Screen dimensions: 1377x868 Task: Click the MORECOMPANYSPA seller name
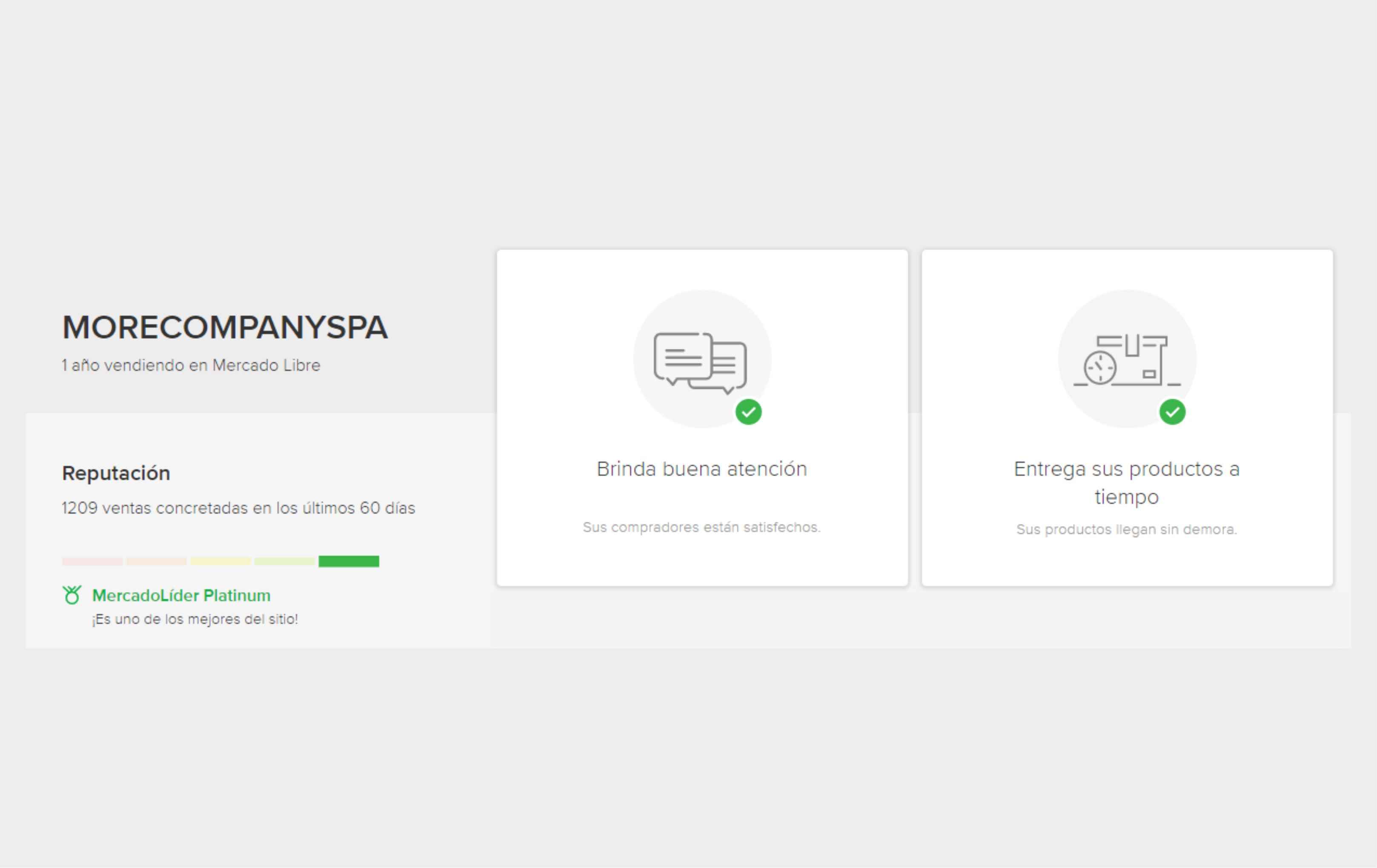225,328
